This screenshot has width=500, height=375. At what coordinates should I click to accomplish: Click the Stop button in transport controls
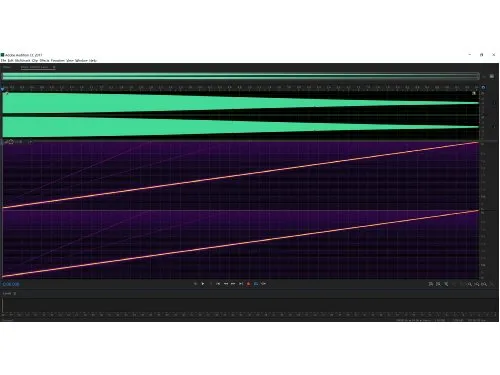[195, 284]
